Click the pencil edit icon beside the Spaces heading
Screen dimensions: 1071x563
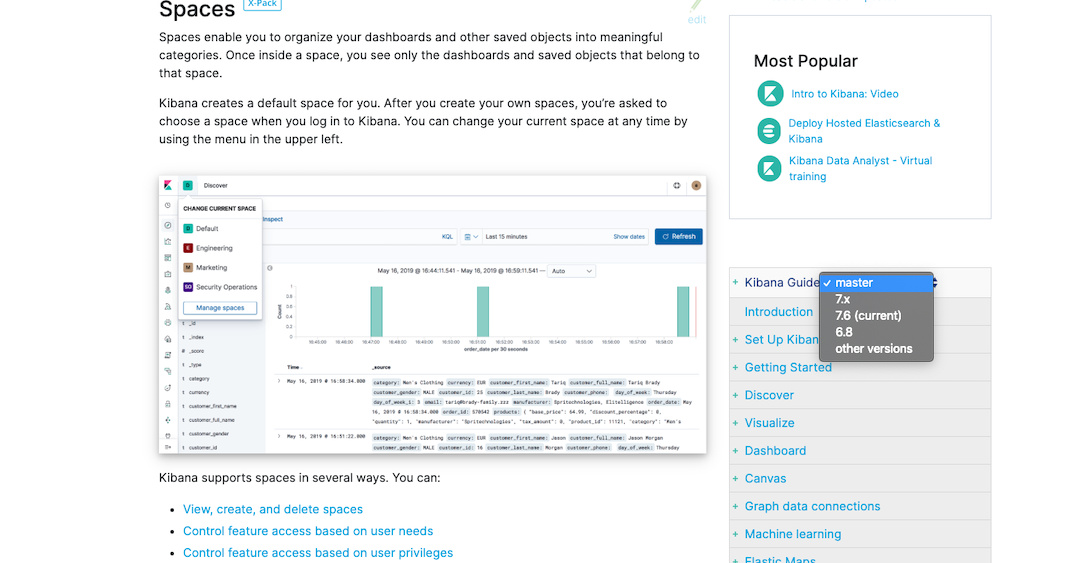click(x=695, y=5)
